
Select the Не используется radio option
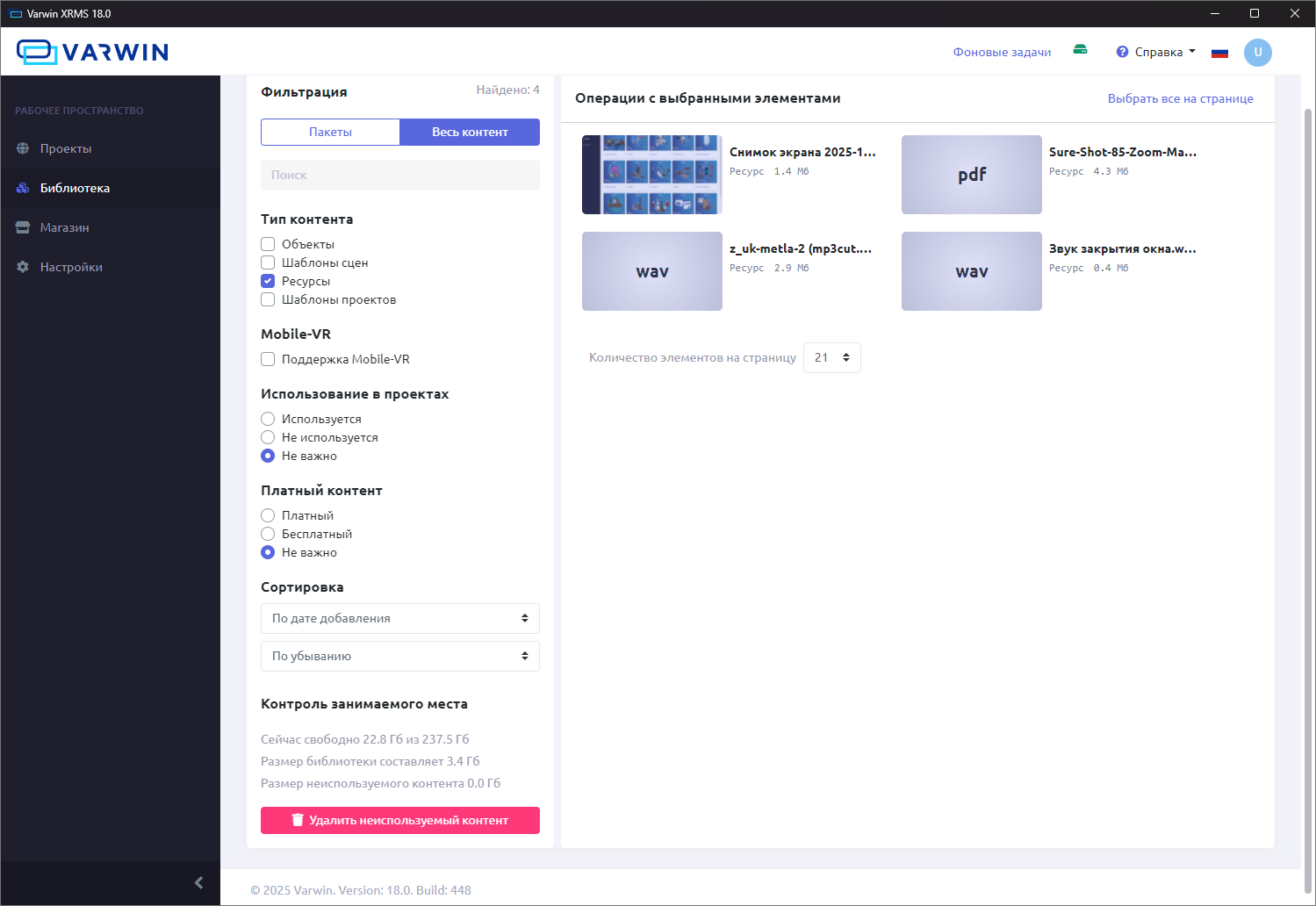(x=268, y=437)
